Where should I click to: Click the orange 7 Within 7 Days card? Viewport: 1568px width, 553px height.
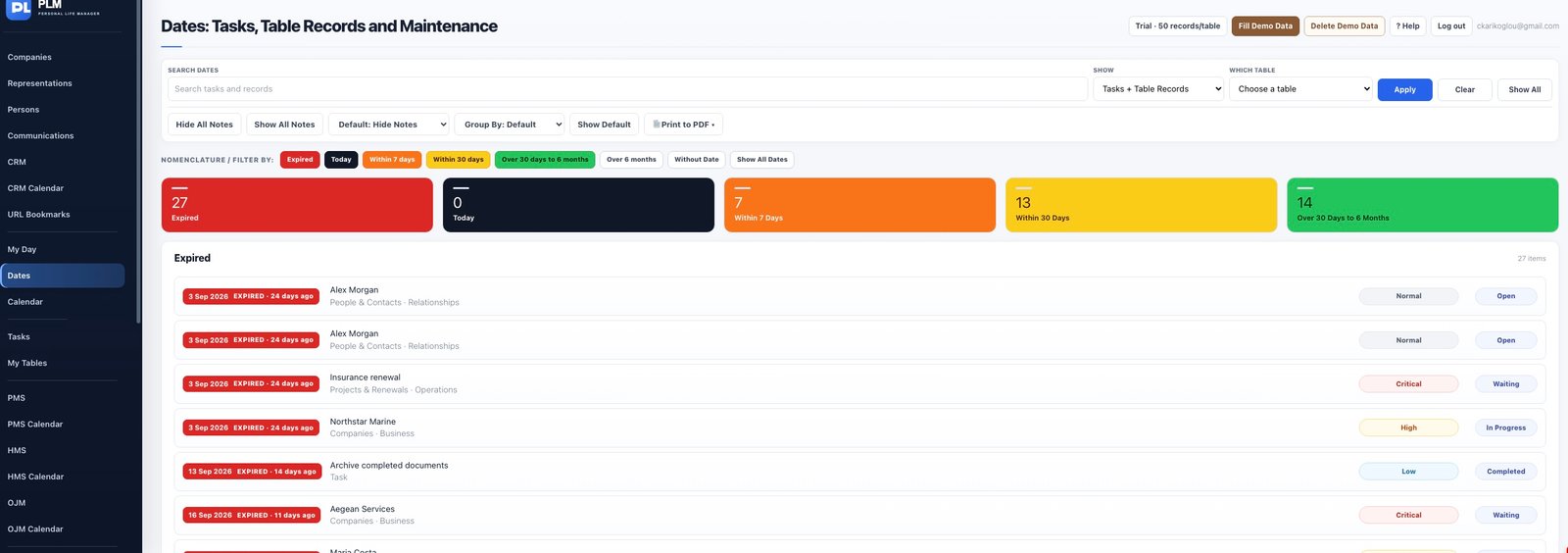click(859, 205)
